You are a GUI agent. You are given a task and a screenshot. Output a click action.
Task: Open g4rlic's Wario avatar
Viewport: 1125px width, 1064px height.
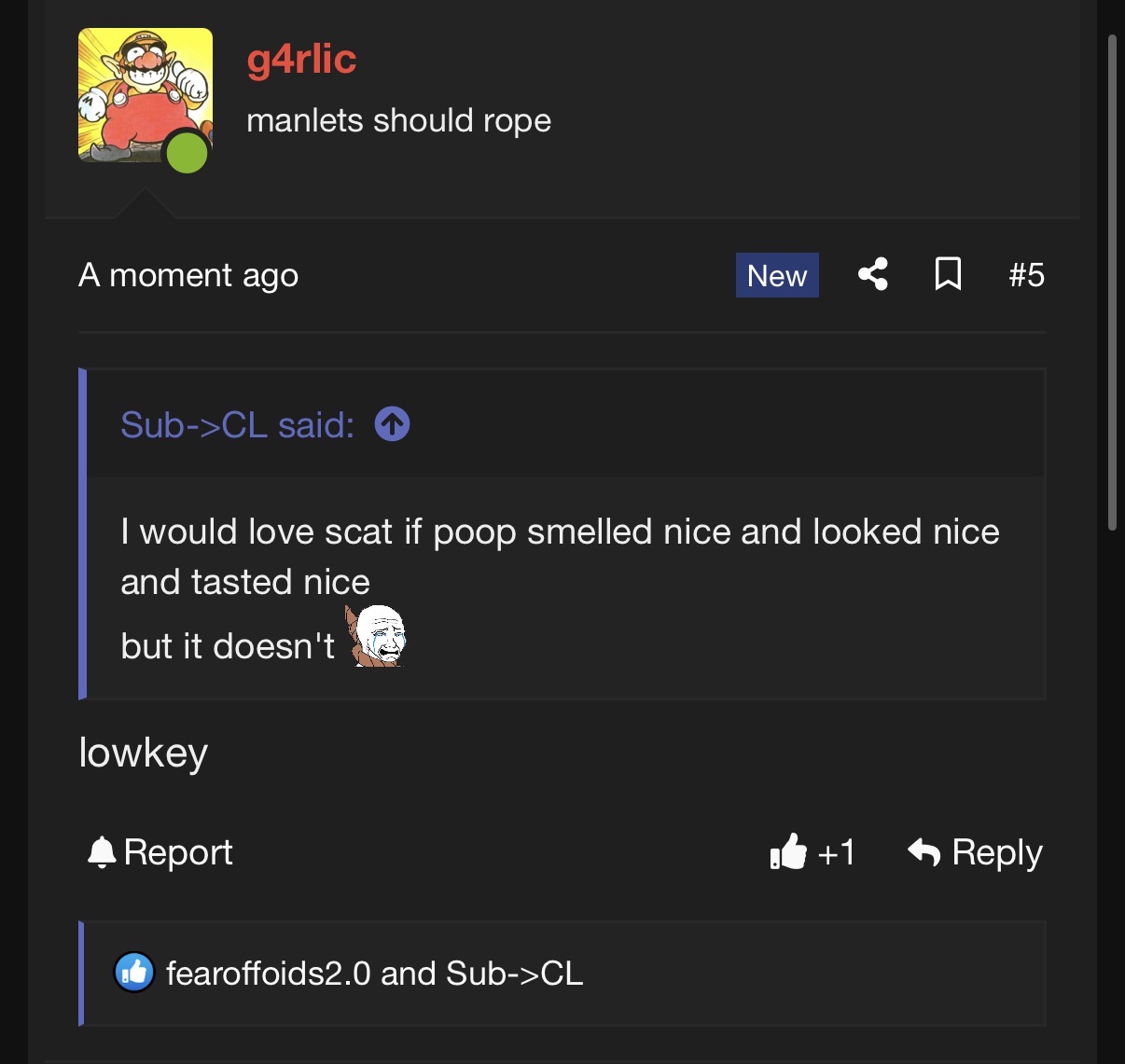point(146,95)
